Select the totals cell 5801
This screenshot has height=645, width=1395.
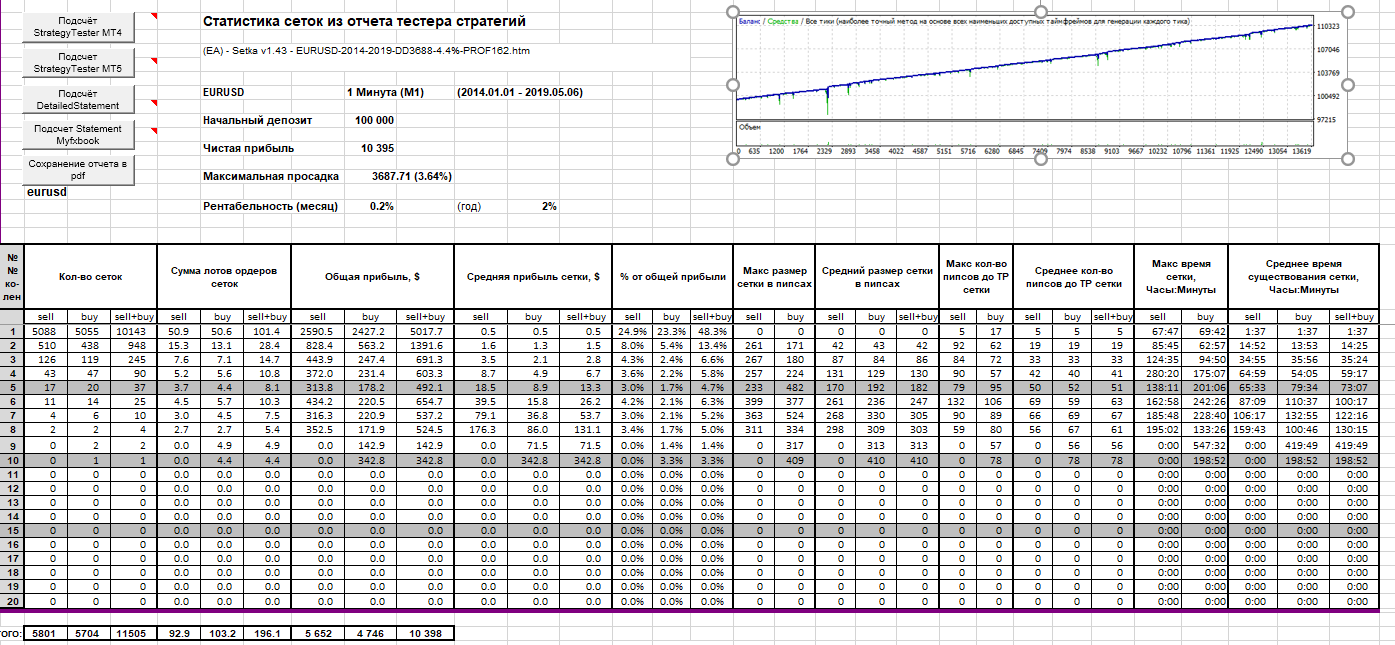pyautogui.click(x=45, y=633)
